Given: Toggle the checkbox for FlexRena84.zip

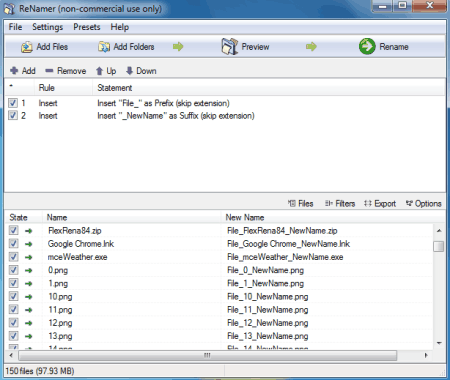Looking at the screenshot, I should (13, 230).
